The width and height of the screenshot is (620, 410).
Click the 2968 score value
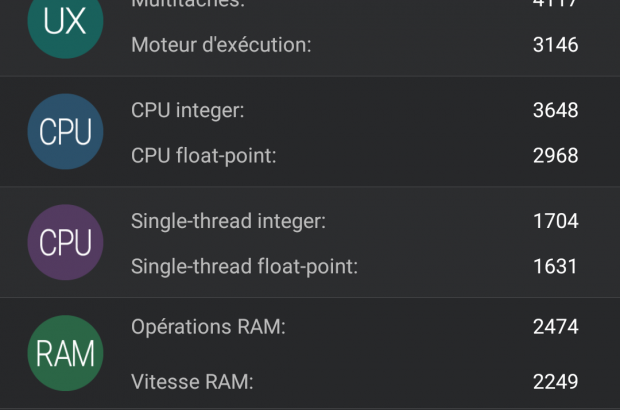point(555,155)
